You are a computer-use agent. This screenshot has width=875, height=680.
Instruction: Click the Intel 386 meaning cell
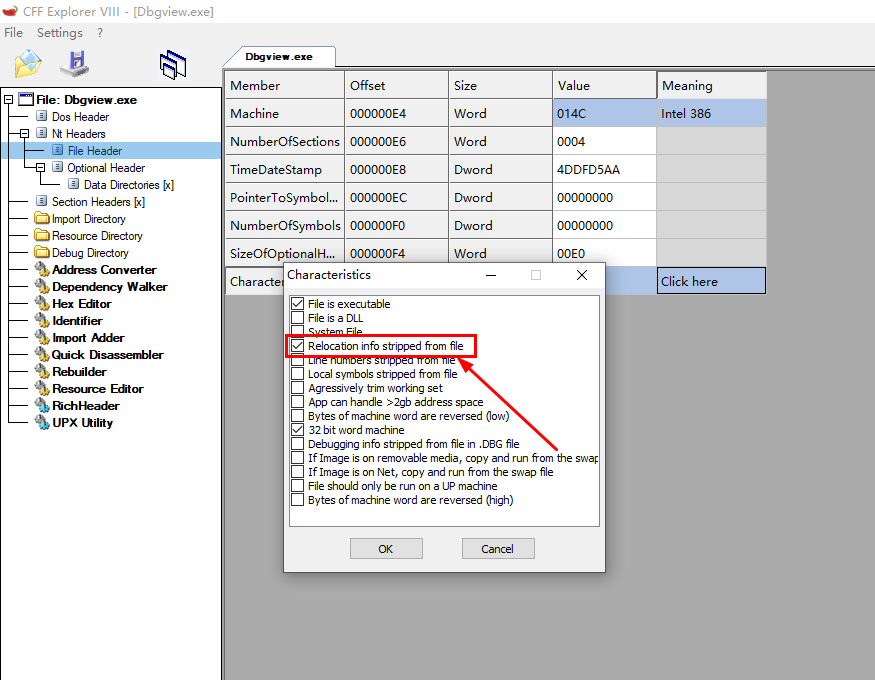[x=711, y=113]
